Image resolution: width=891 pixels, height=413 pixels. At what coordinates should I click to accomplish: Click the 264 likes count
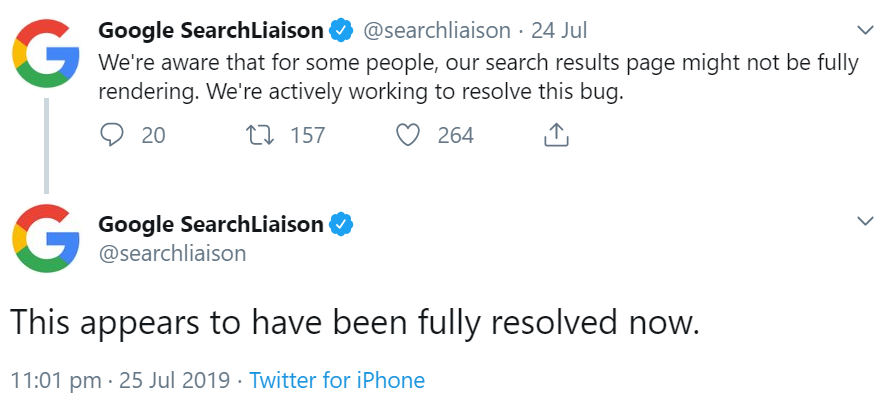455,135
